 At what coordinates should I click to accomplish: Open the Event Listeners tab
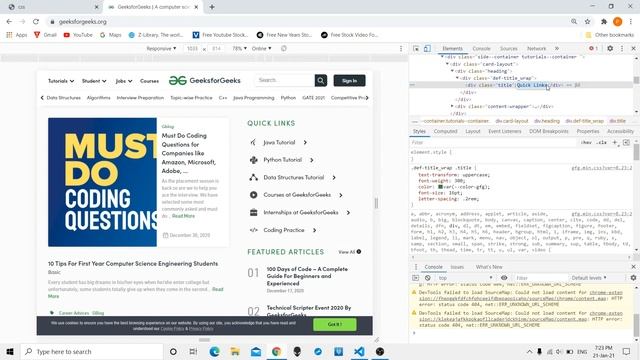504,131
